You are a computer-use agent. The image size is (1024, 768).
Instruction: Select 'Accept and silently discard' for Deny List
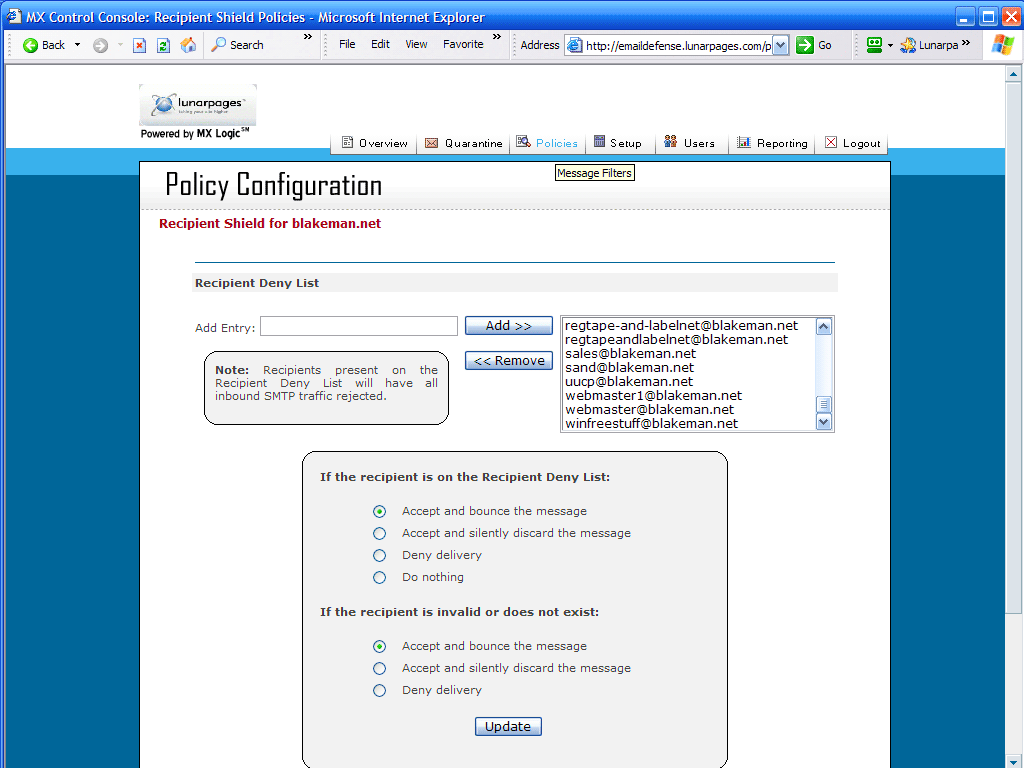(379, 533)
